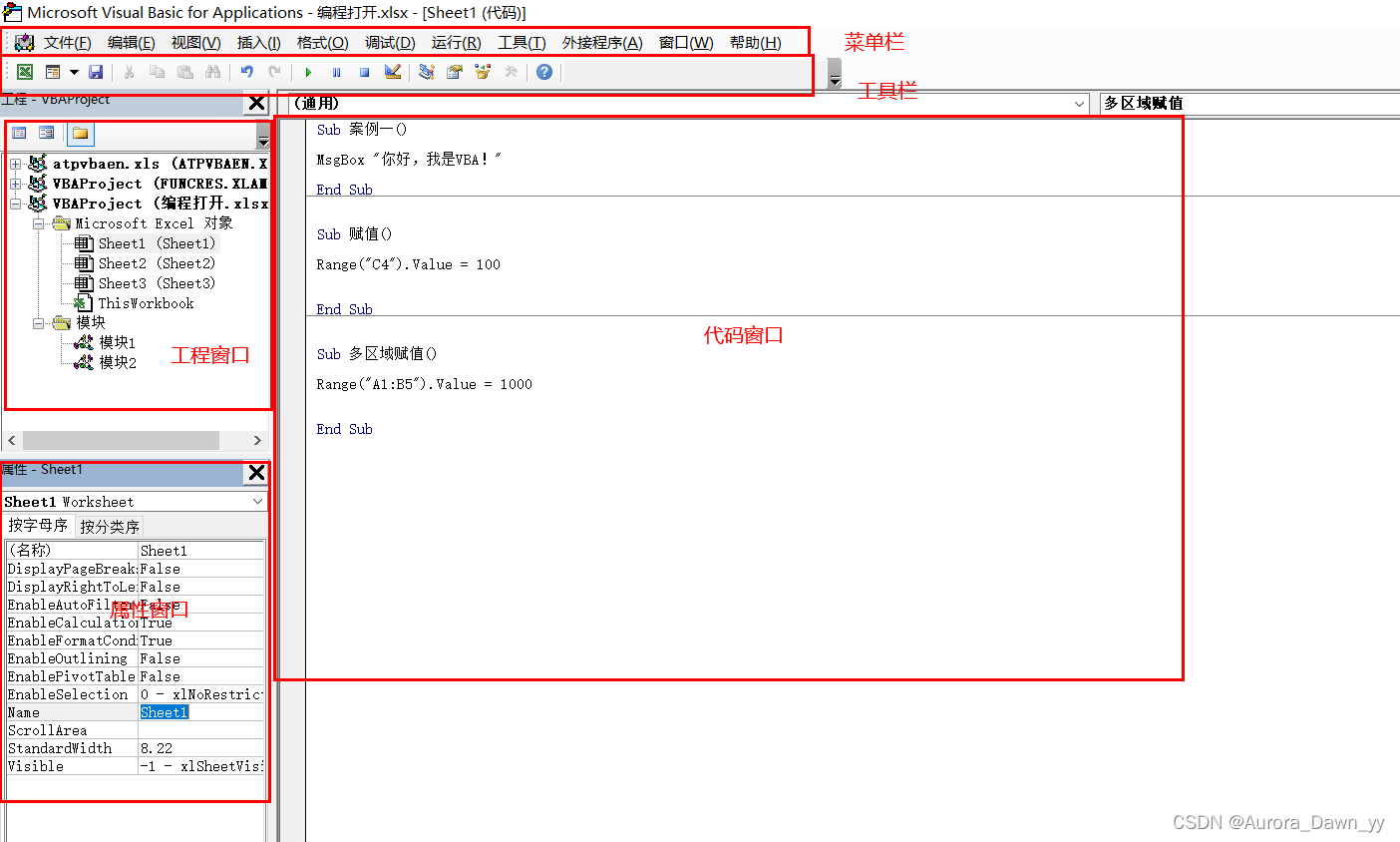
Task: Collapse the 模块 folder node
Action: [x=38, y=323]
